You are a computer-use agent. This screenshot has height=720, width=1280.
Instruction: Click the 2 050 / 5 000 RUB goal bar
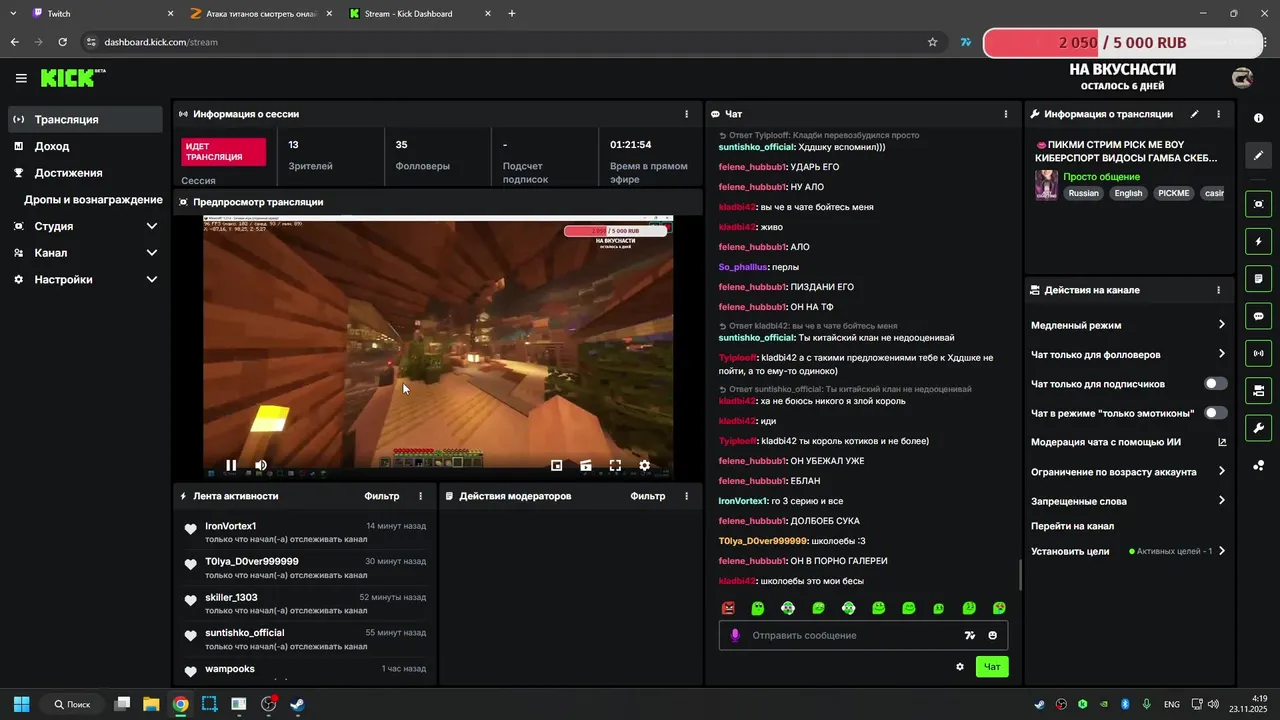pyautogui.click(x=1122, y=43)
